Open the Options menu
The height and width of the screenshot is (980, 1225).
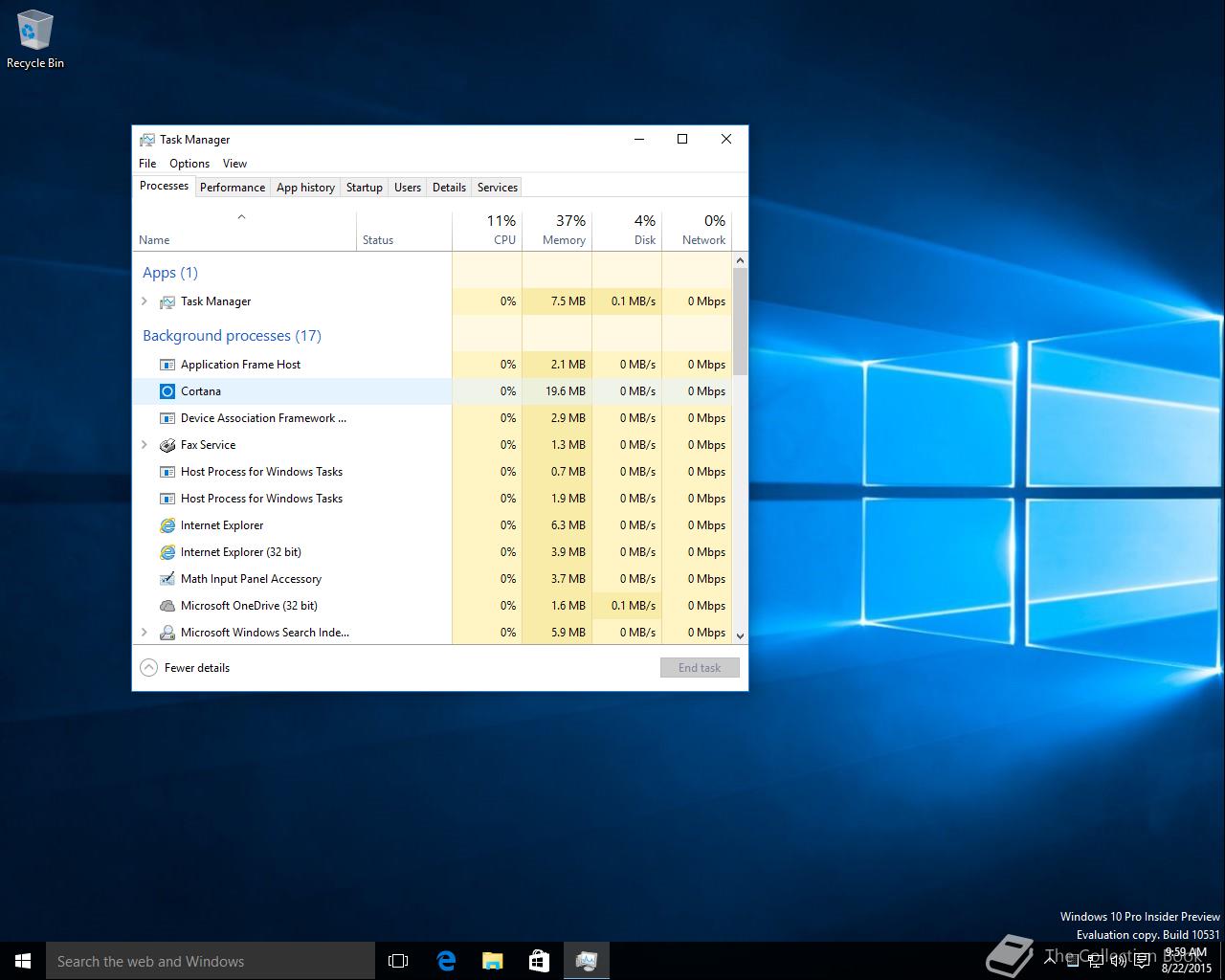pos(189,164)
